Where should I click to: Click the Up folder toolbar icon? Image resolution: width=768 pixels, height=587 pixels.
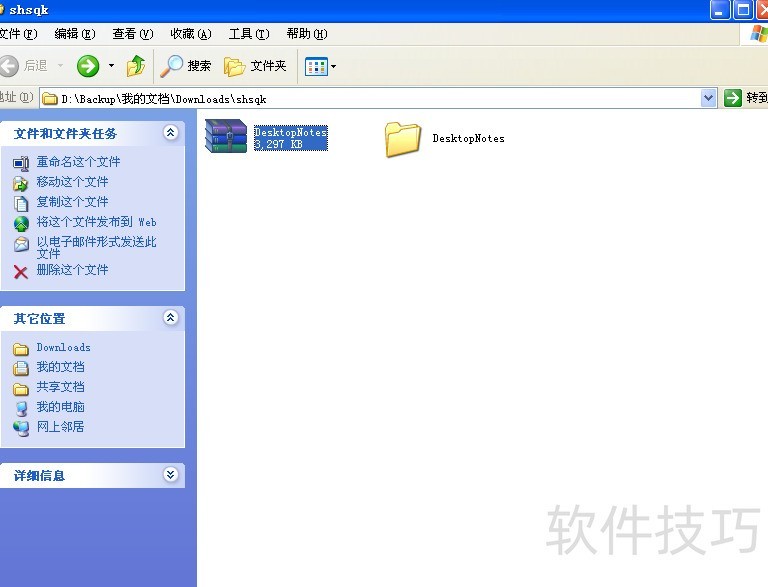tap(136, 66)
